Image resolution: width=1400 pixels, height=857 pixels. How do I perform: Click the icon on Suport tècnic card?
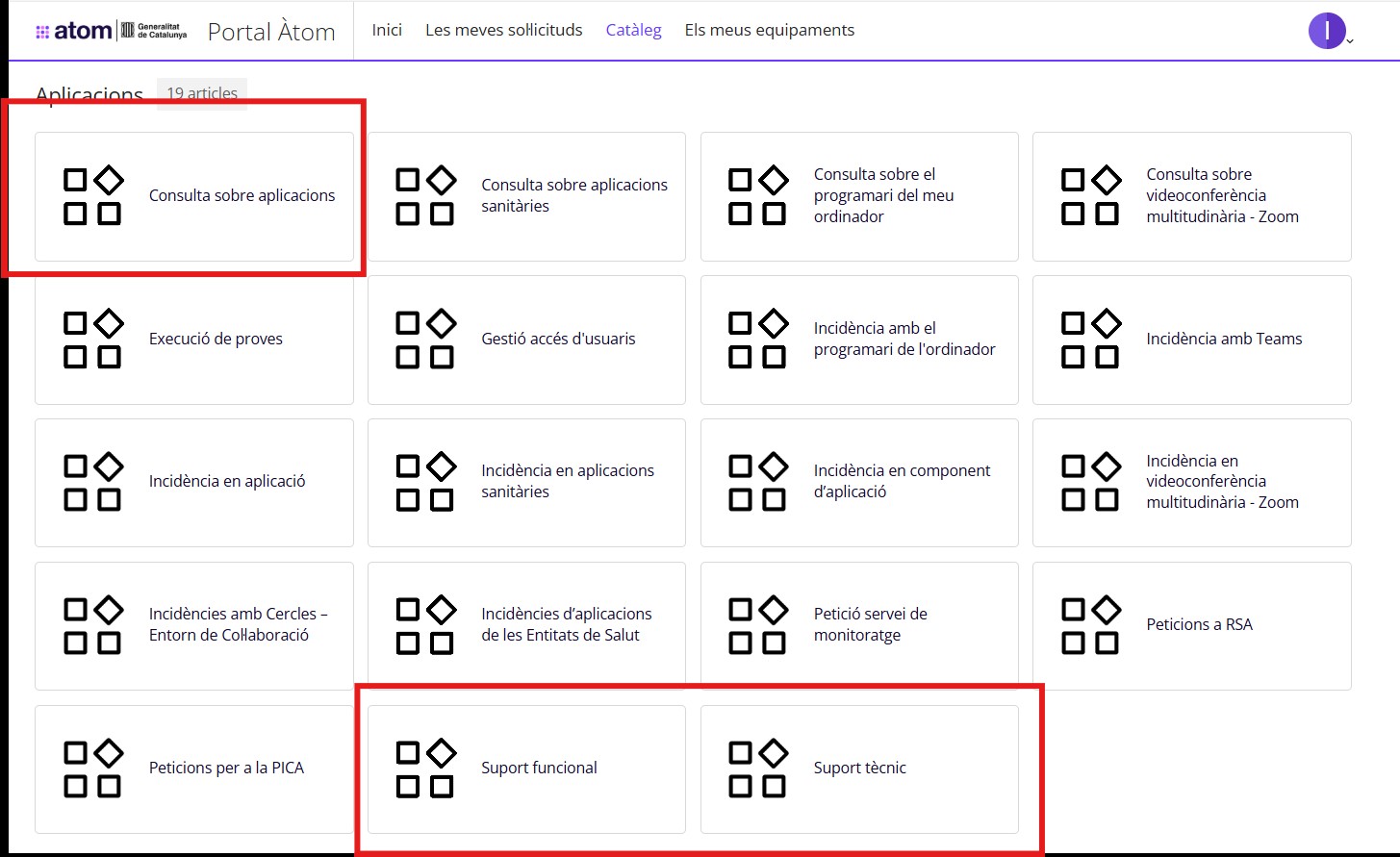(x=757, y=769)
